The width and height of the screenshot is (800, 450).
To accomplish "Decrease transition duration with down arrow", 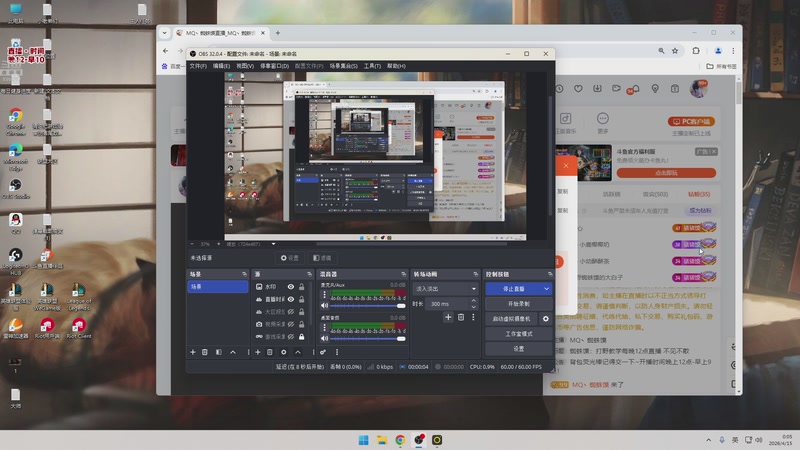I will tap(473, 307).
